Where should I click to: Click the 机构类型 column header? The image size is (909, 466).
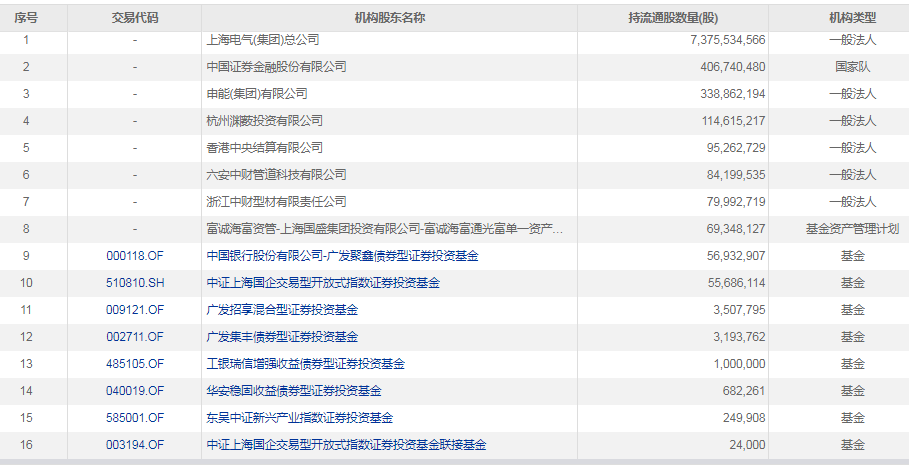click(852, 18)
